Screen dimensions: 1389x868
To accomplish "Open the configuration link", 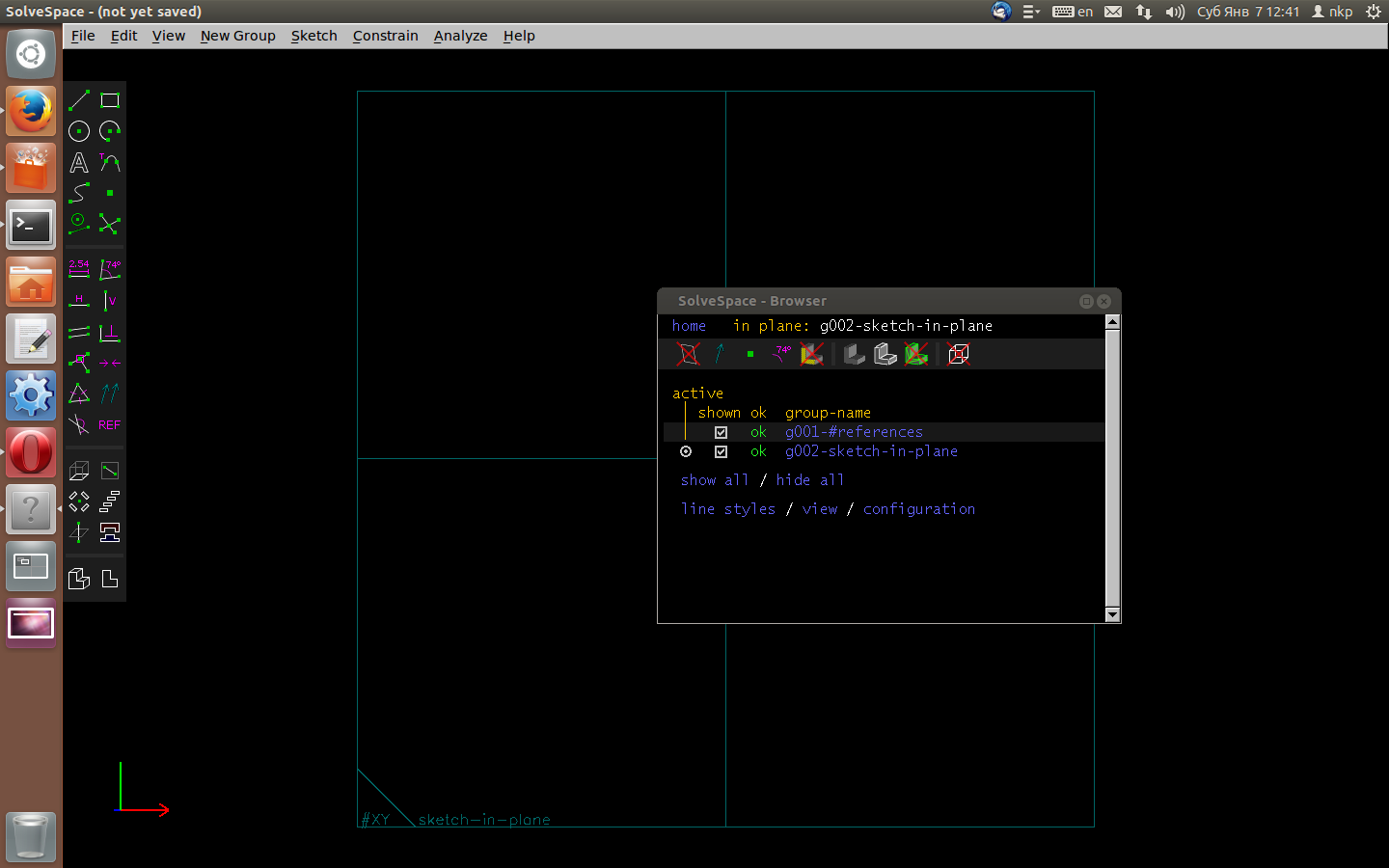I will tap(919, 509).
